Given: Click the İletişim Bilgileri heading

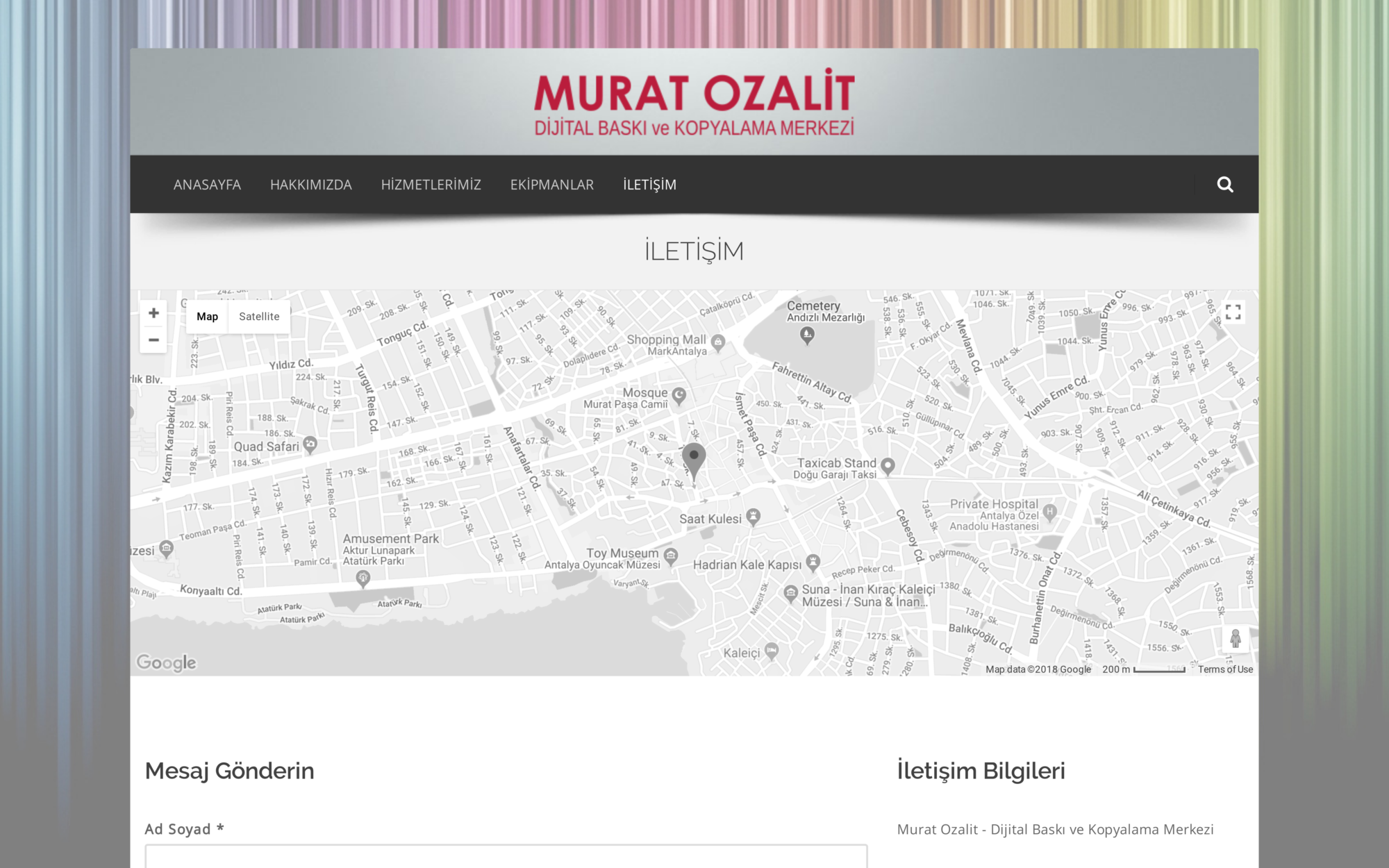Looking at the screenshot, I should click(x=981, y=771).
